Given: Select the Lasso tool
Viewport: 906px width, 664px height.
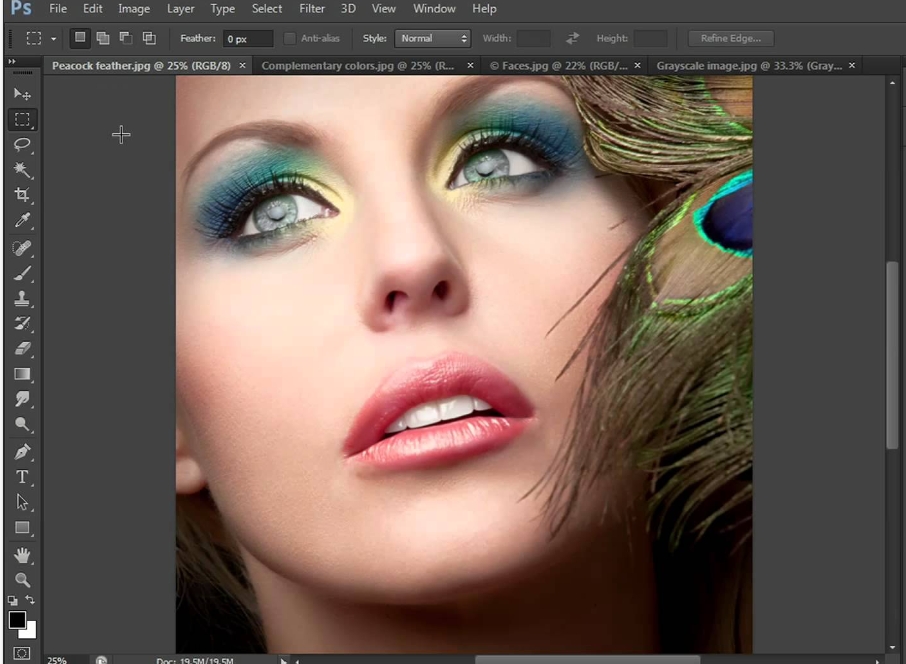Looking at the screenshot, I should [22, 144].
